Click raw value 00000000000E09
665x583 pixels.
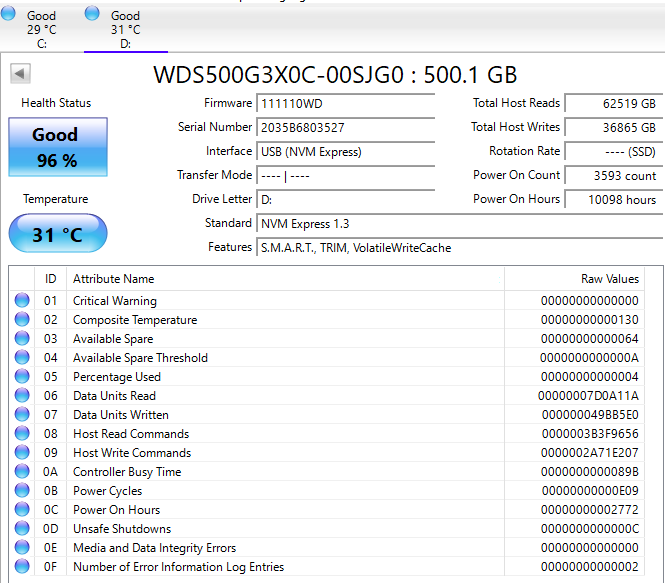[590, 491]
